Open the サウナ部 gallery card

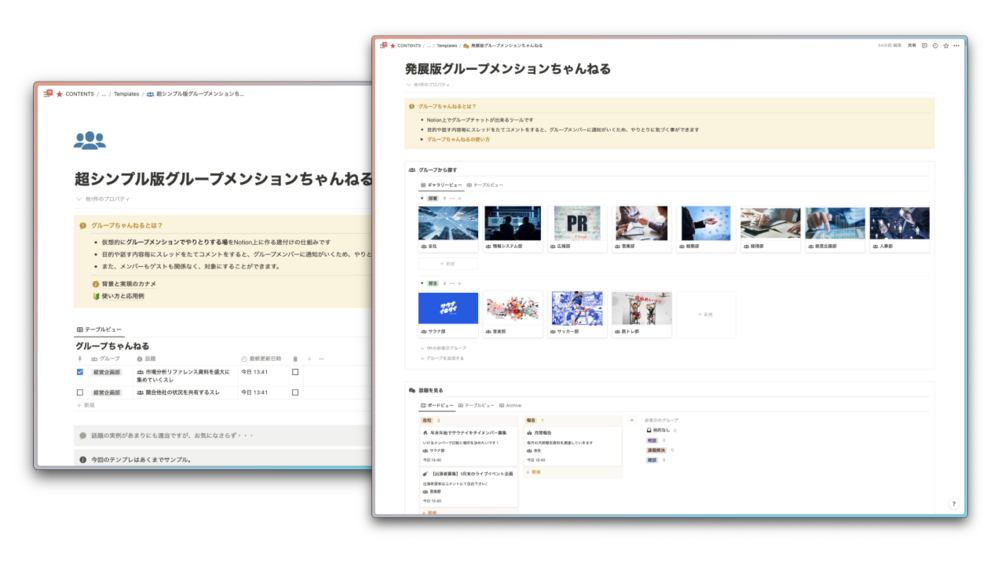(x=448, y=314)
